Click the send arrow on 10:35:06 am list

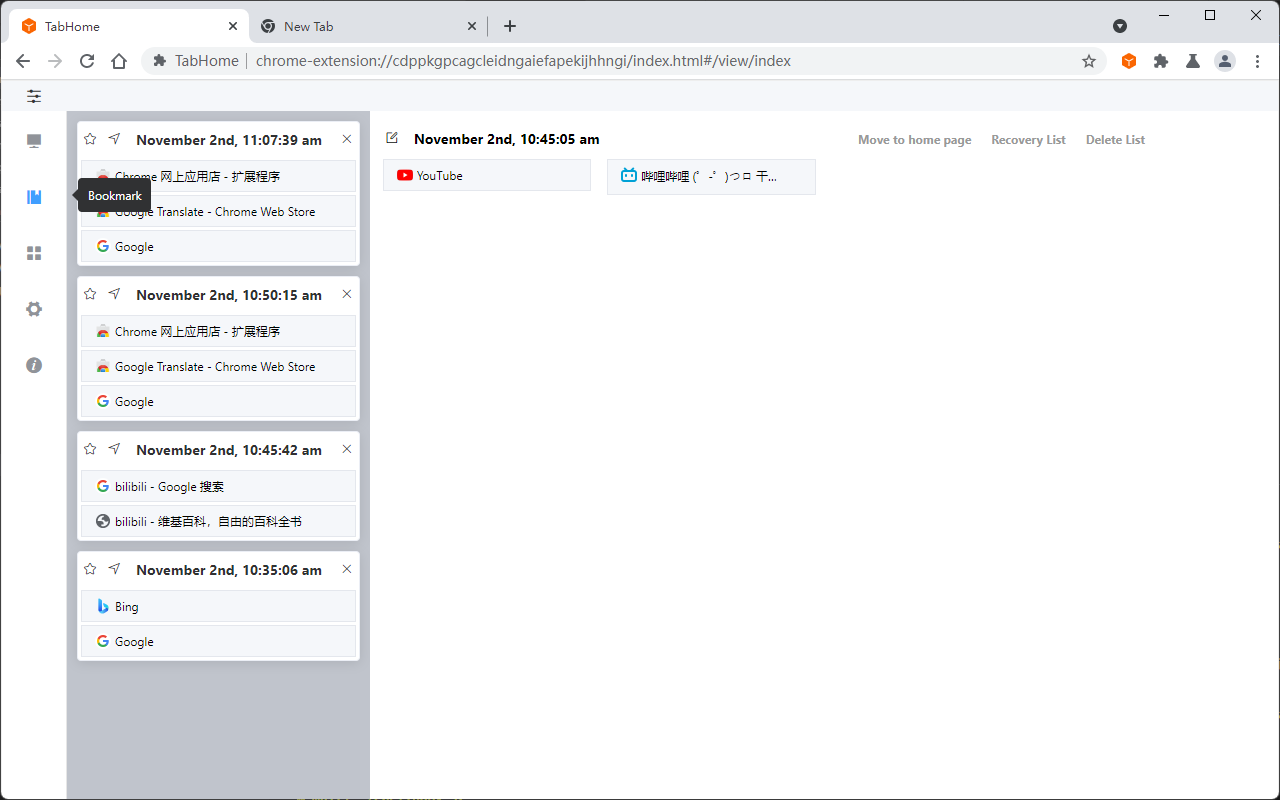[114, 569]
